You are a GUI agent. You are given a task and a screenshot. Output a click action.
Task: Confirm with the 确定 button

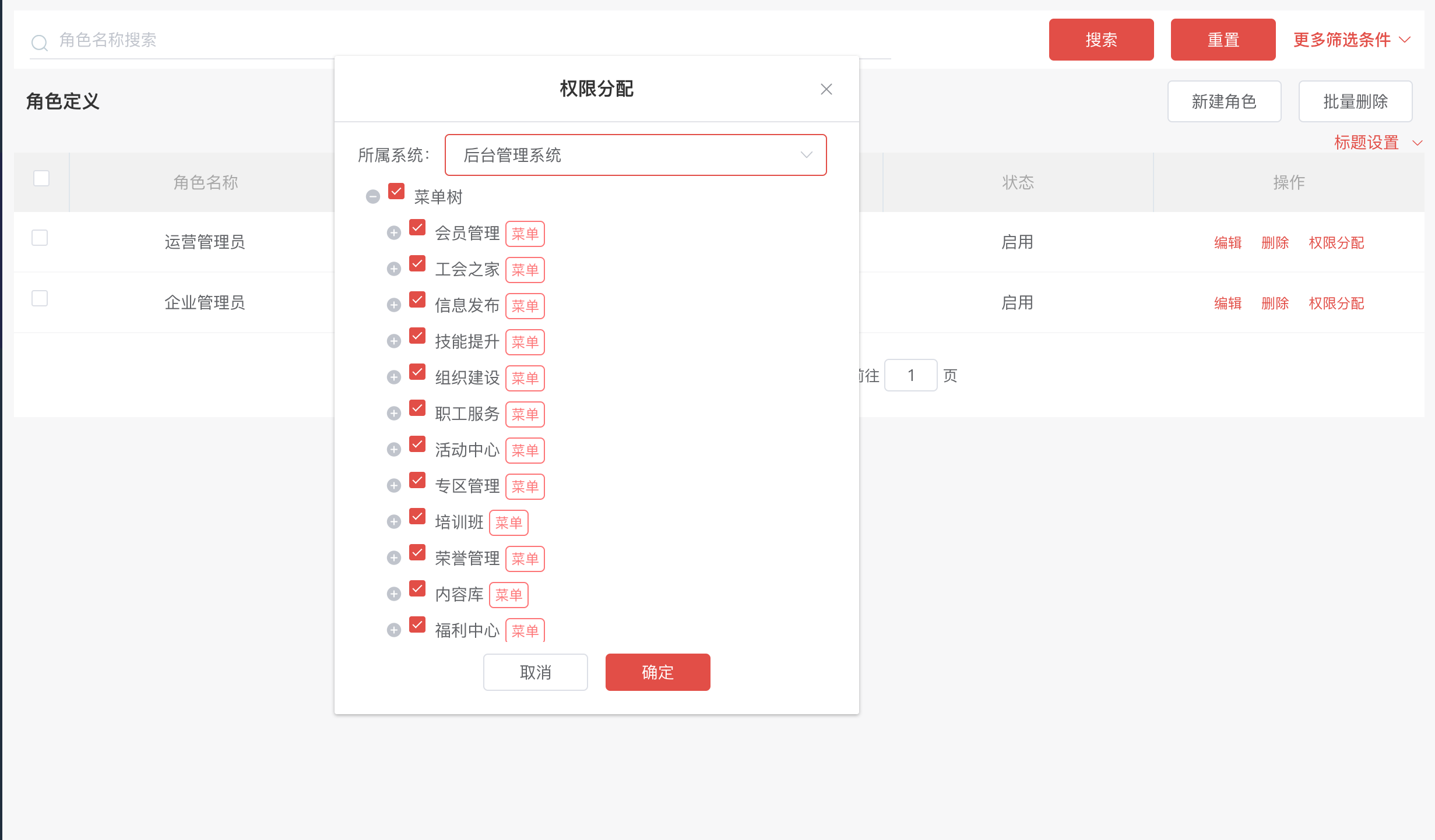(x=657, y=672)
